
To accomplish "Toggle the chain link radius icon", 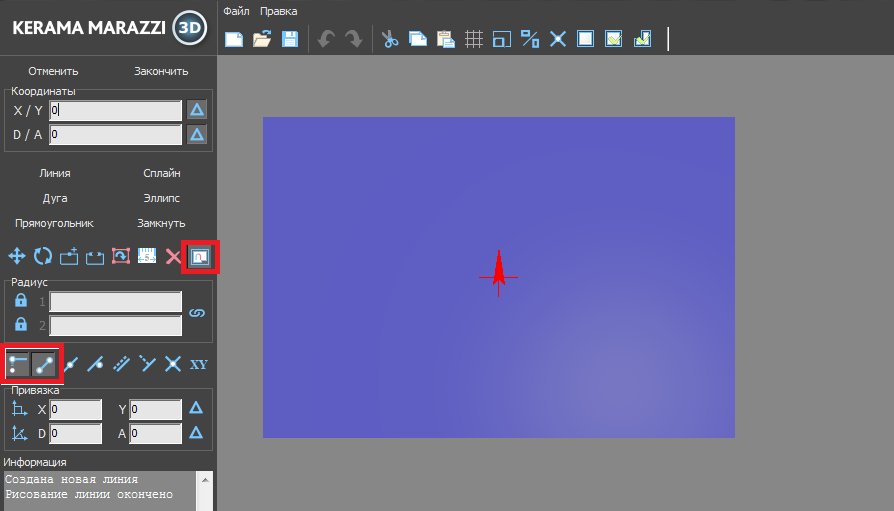I will [197, 313].
